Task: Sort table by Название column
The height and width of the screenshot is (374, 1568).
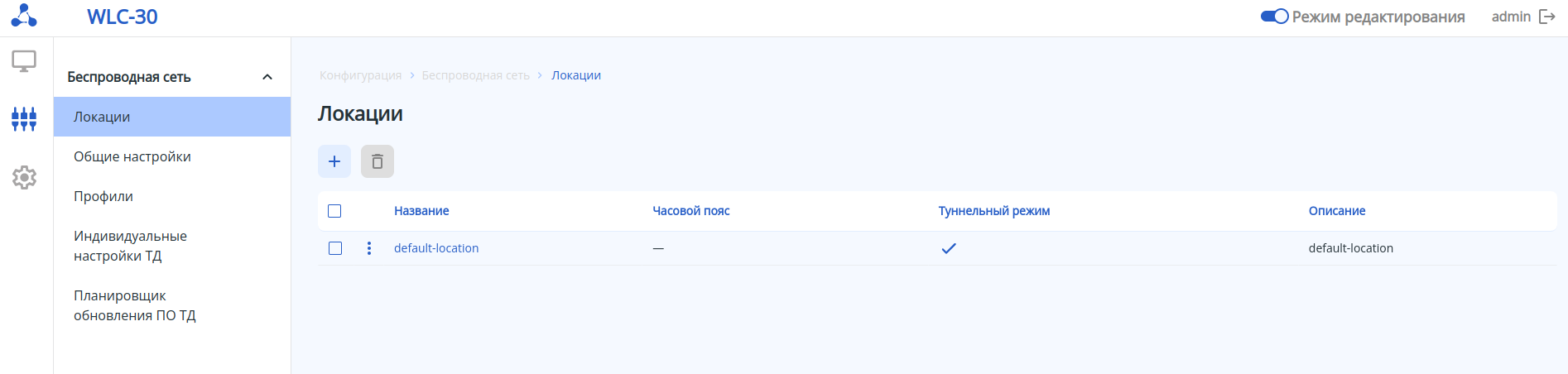Action: coord(421,211)
